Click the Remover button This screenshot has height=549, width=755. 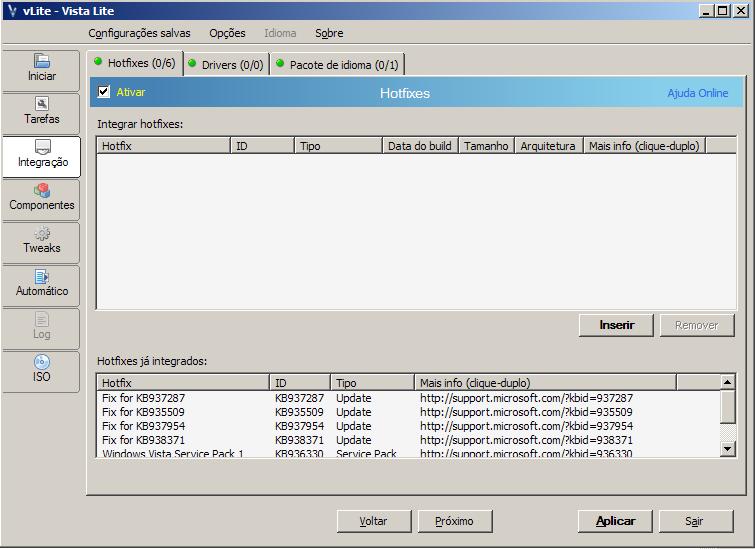(x=697, y=325)
